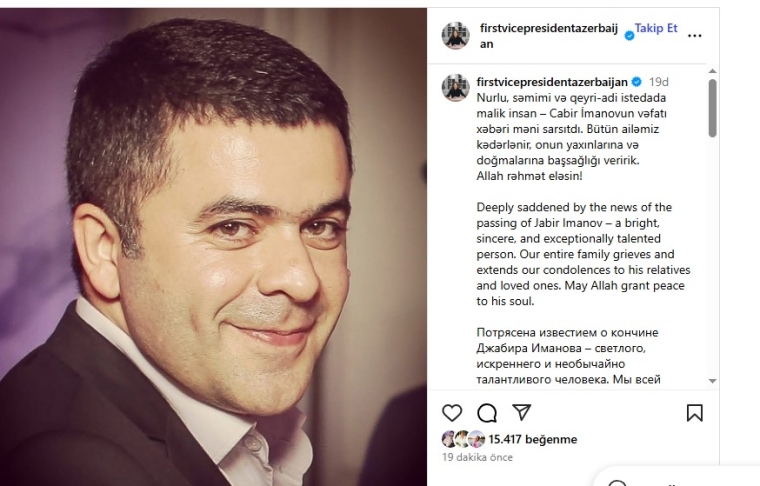Click the caption scrollbar up arrow
This screenshot has width=760, height=486.
pos(712,71)
